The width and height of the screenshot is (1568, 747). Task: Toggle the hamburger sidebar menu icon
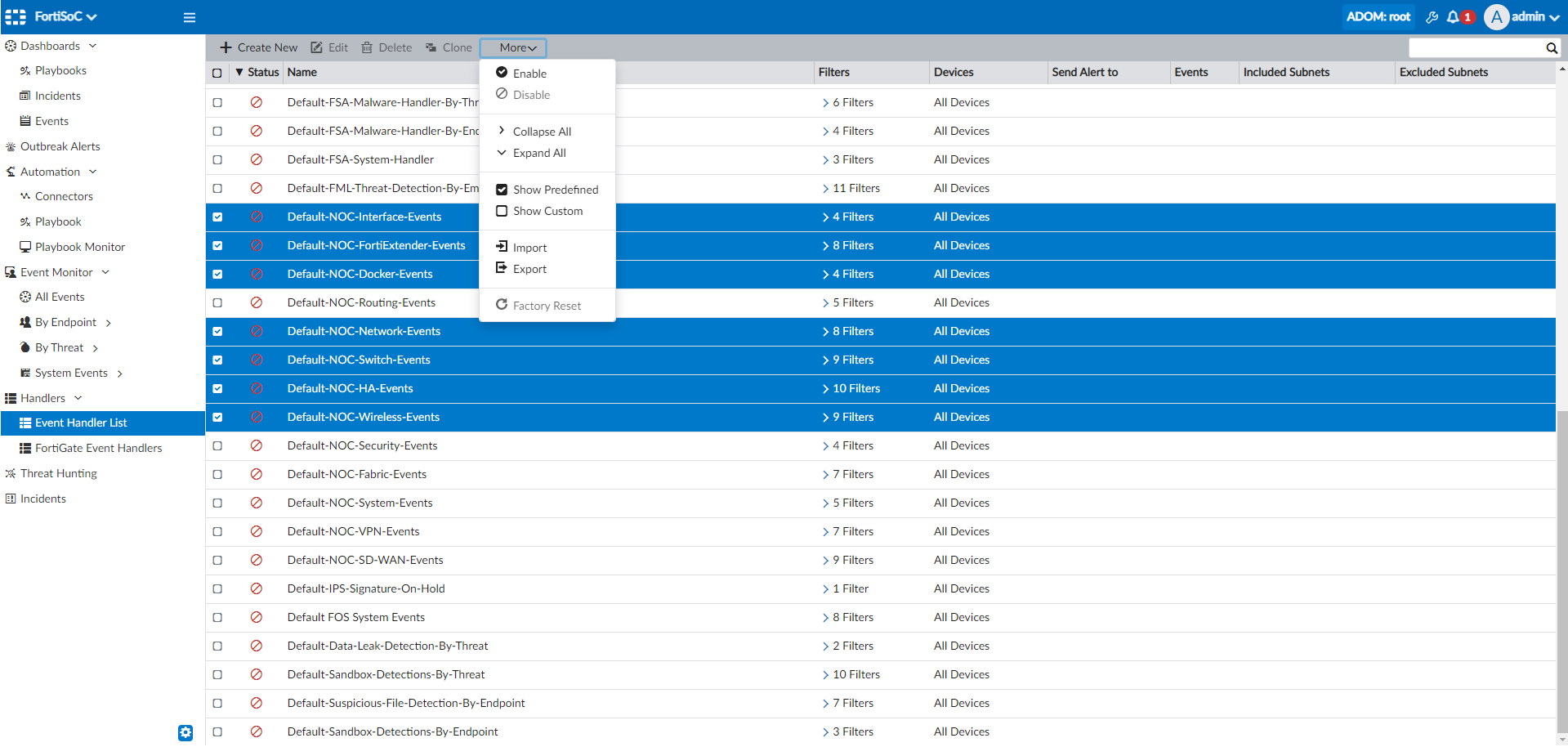[190, 17]
